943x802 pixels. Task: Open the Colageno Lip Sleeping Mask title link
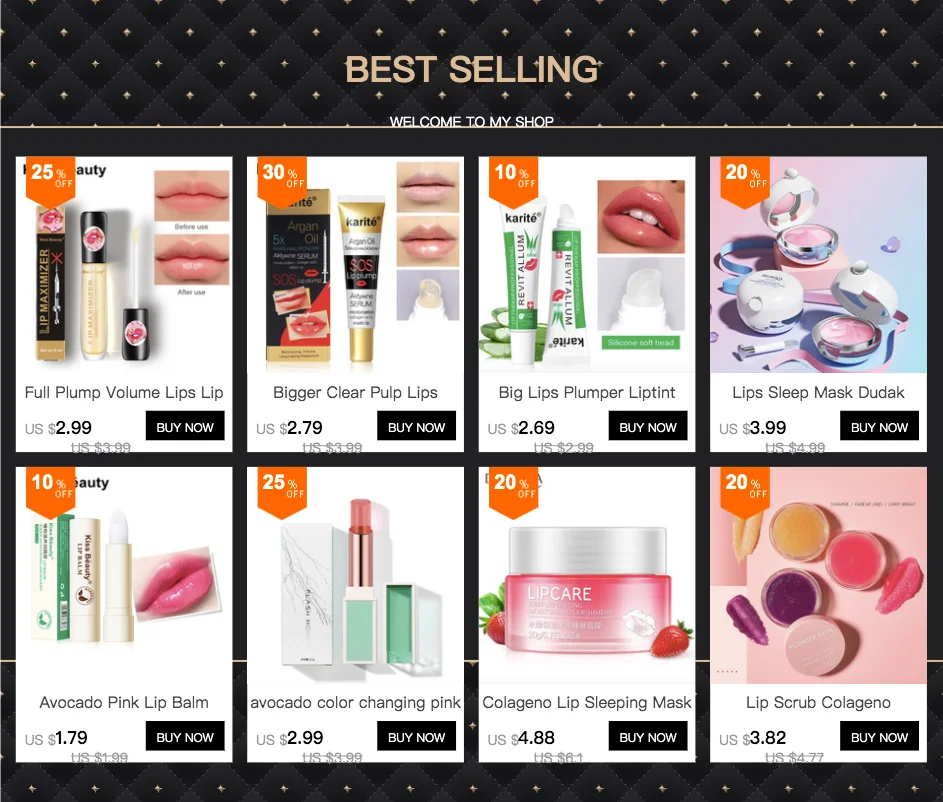[587, 702]
